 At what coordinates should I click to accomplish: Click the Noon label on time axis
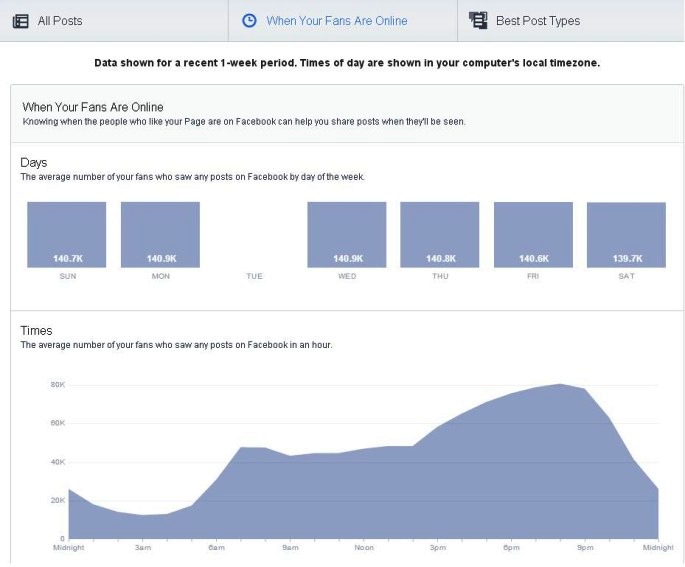point(364,548)
